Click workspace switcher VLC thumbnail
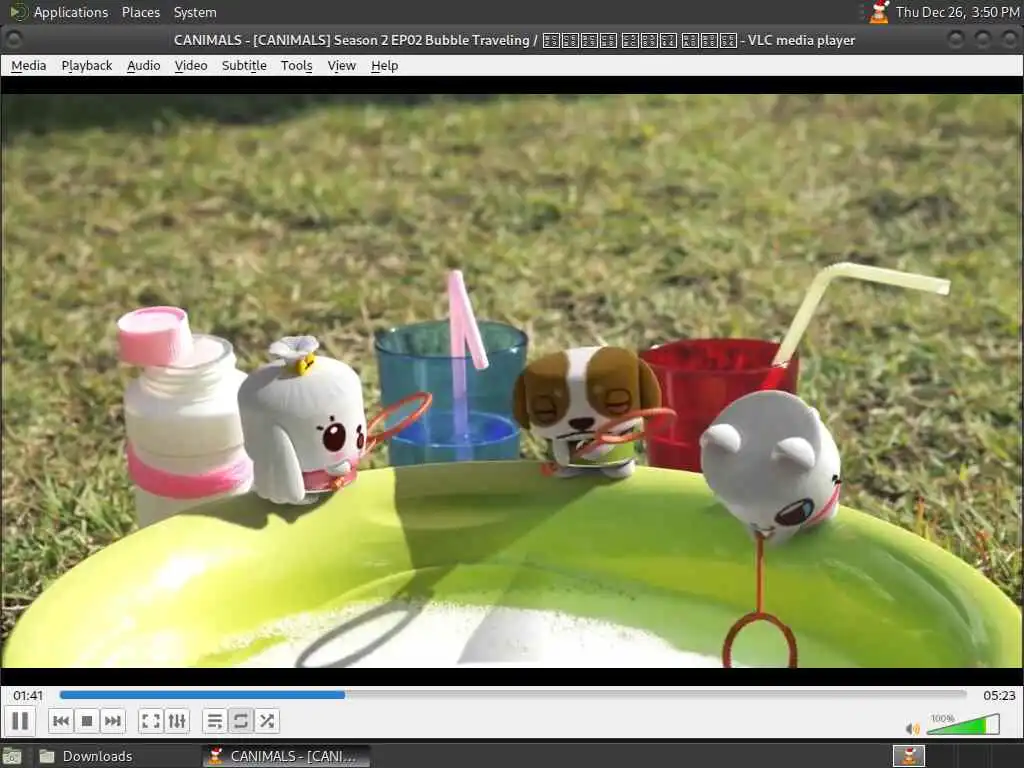The image size is (1024, 768). tap(909, 756)
